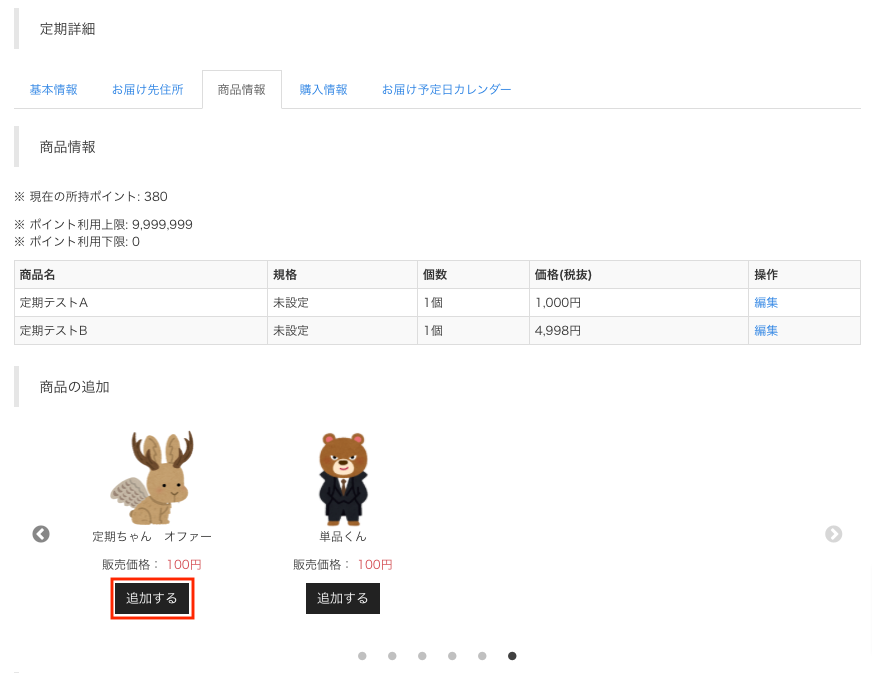This screenshot has width=872, height=673.
Task: Click the 商品の追加 section heading
Action: coord(75,387)
